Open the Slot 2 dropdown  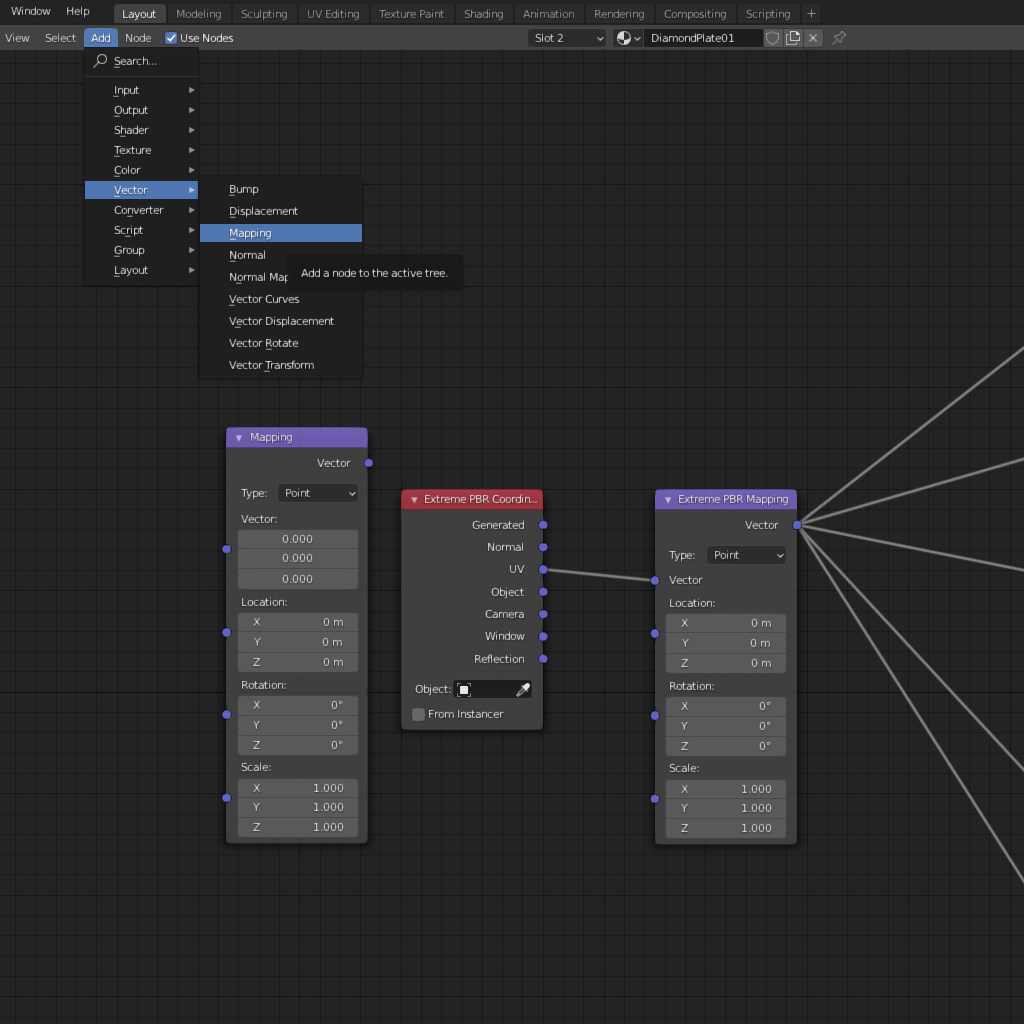click(568, 38)
